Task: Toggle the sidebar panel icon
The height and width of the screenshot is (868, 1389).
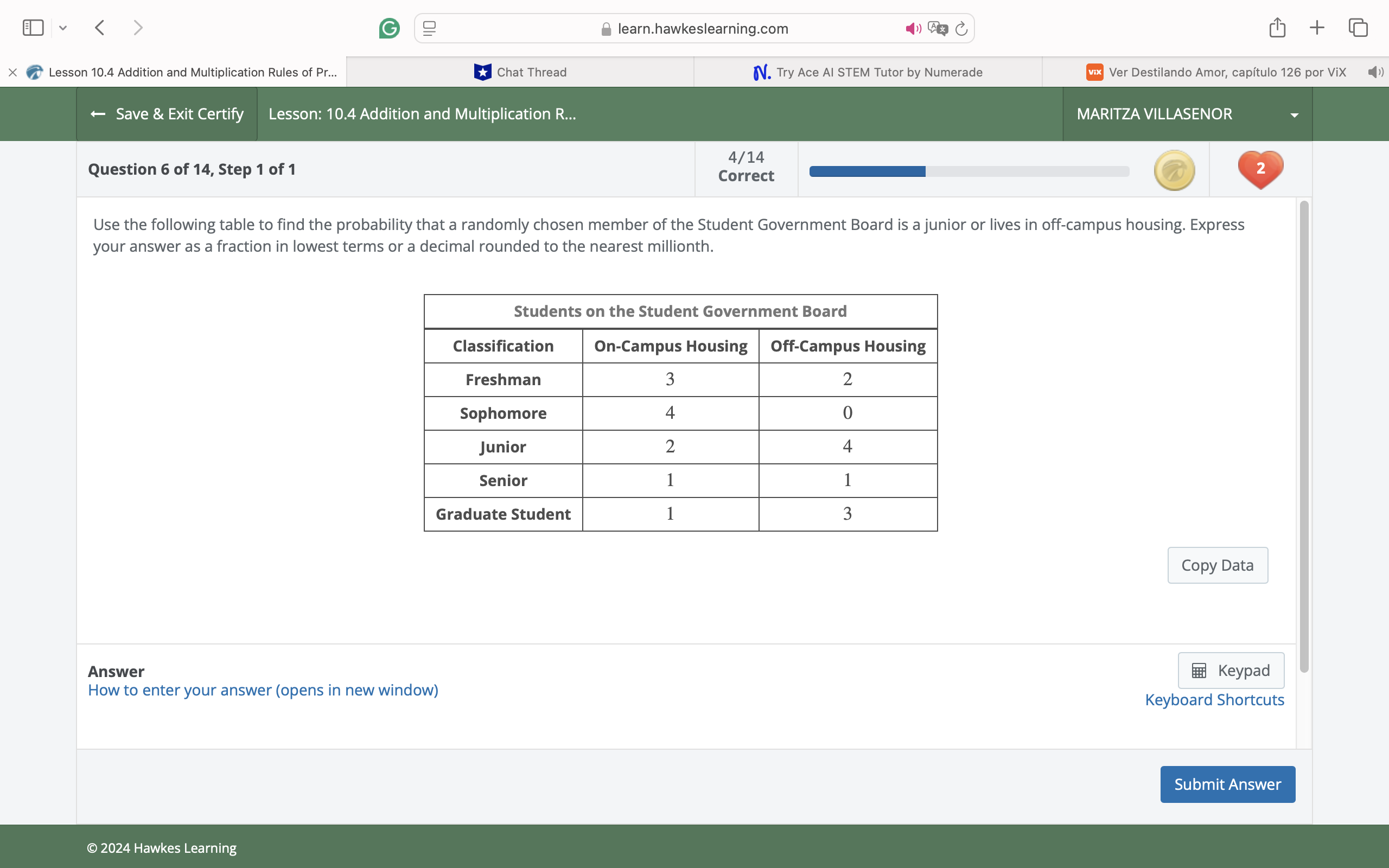Action: (33, 27)
